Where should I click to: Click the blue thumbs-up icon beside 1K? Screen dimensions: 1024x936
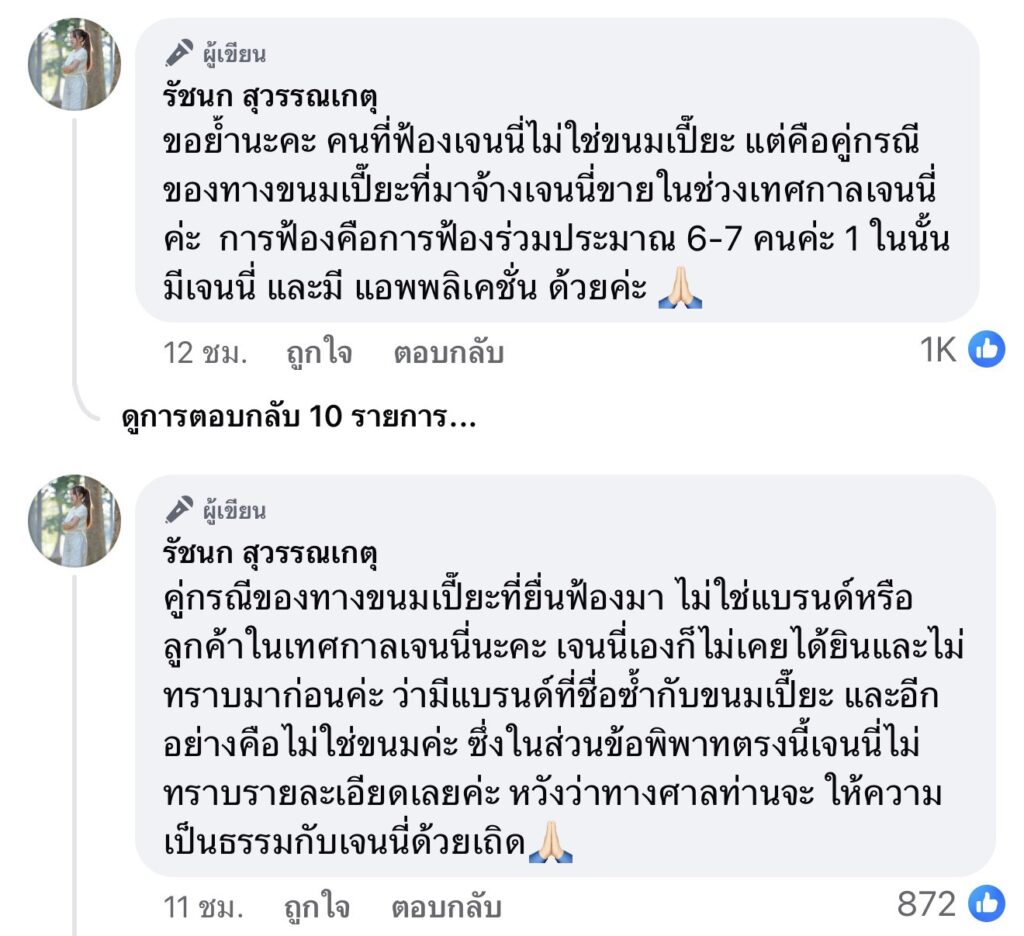986,350
